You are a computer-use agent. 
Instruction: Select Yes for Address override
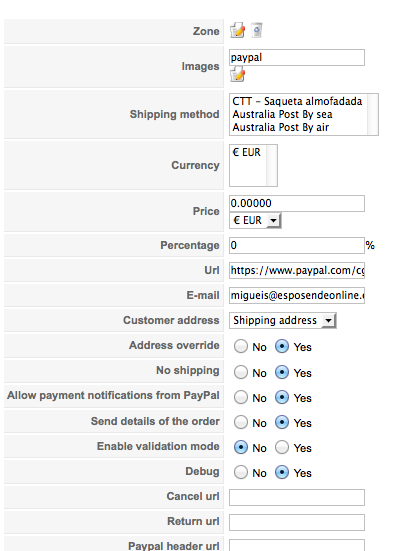click(282, 346)
